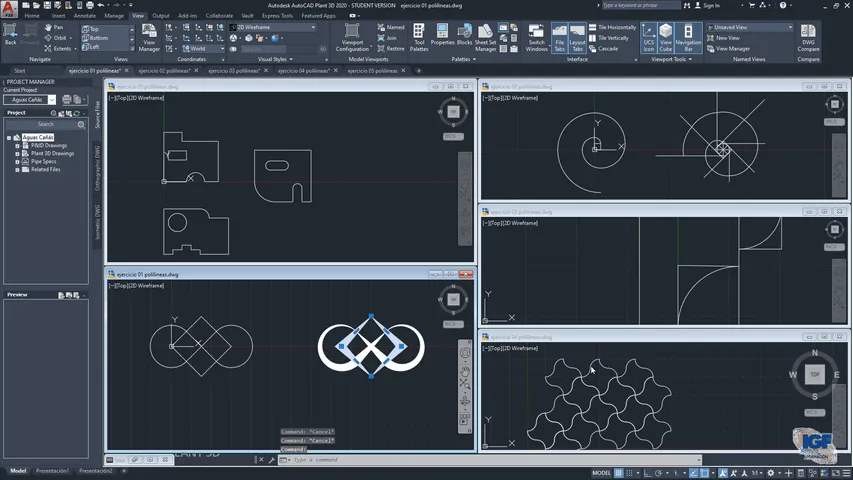Click the command line input field
The image size is (853, 480).
492,460
